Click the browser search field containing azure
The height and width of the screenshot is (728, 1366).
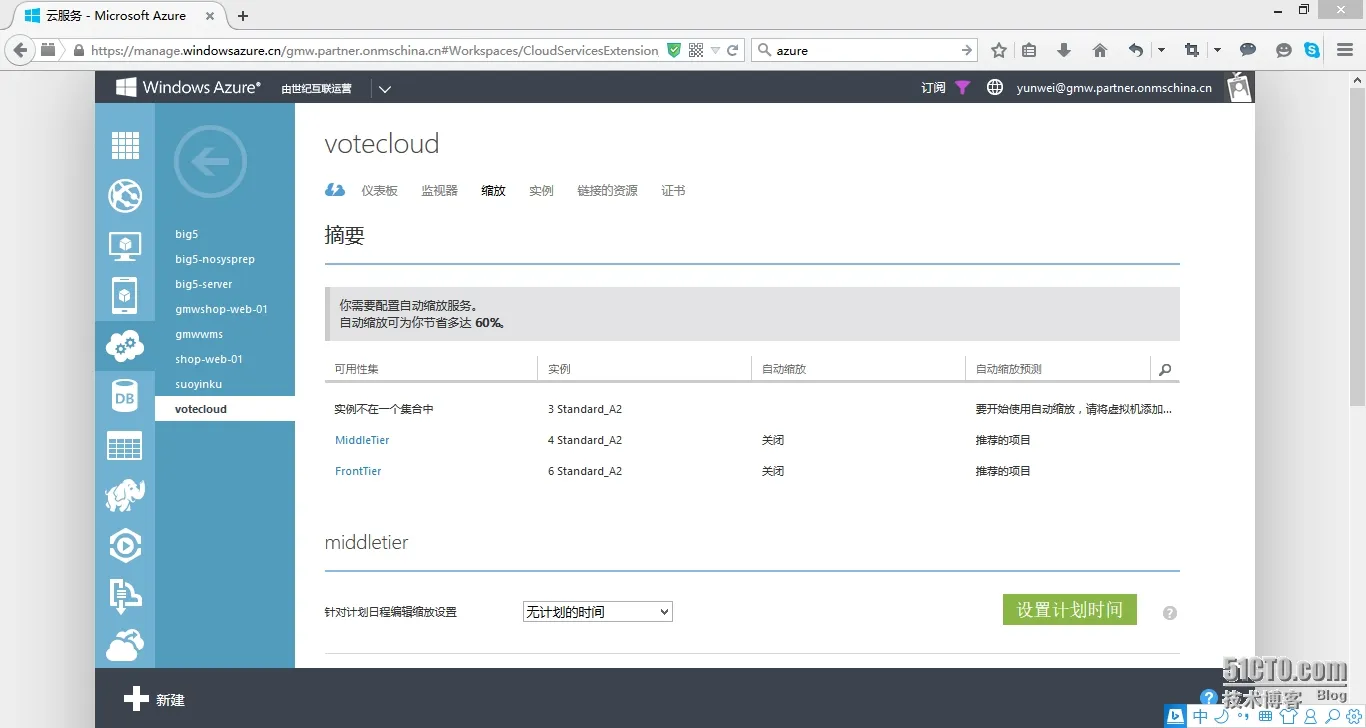[865, 50]
